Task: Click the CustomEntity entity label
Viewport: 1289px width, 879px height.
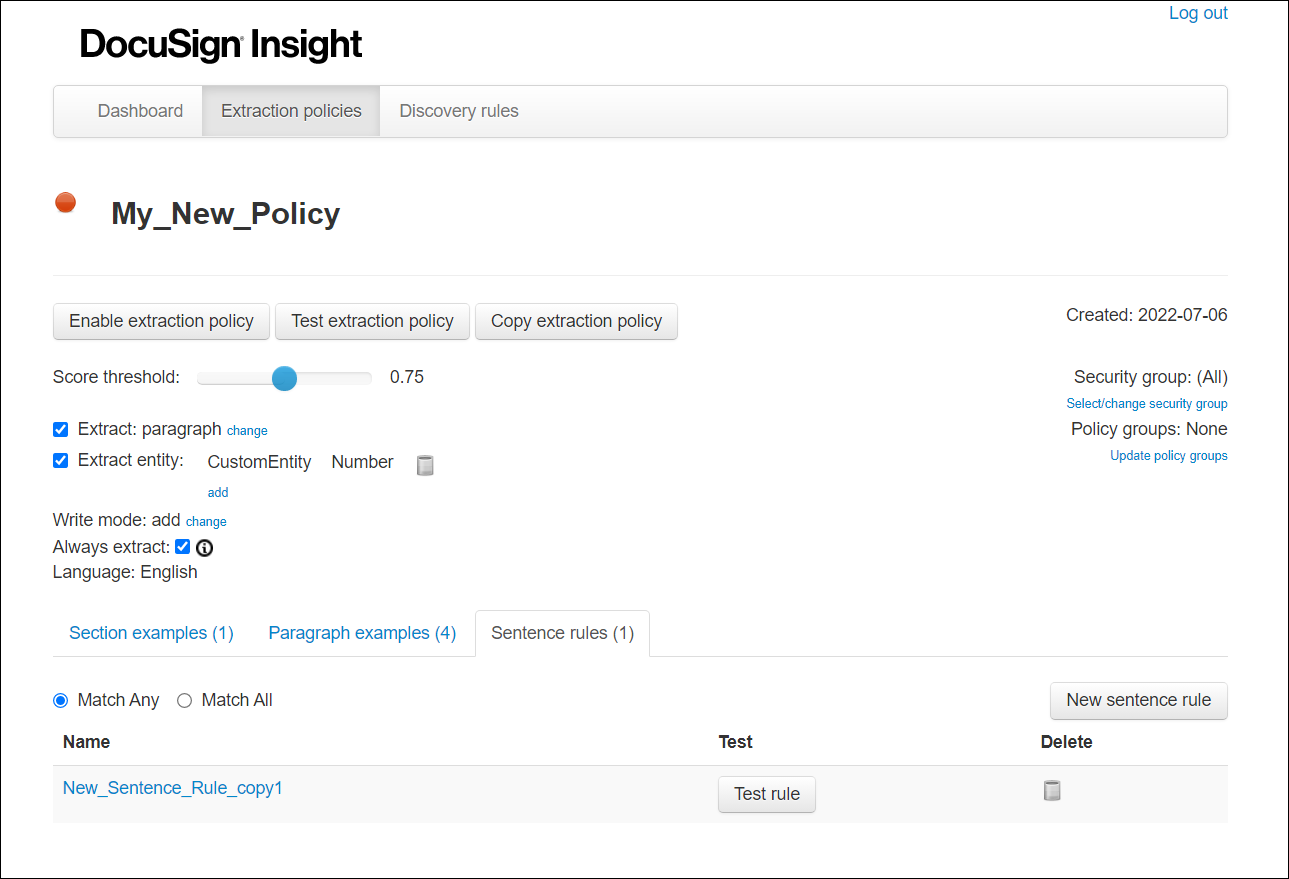Action: click(x=259, y=462)
